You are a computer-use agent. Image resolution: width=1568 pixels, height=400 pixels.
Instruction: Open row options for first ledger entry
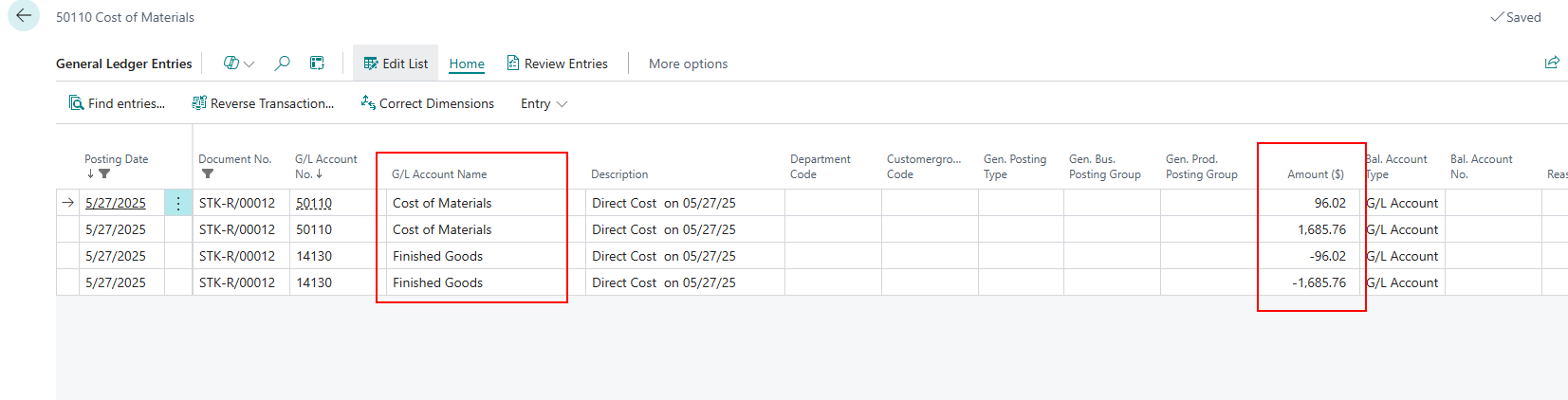coord(177,203)
